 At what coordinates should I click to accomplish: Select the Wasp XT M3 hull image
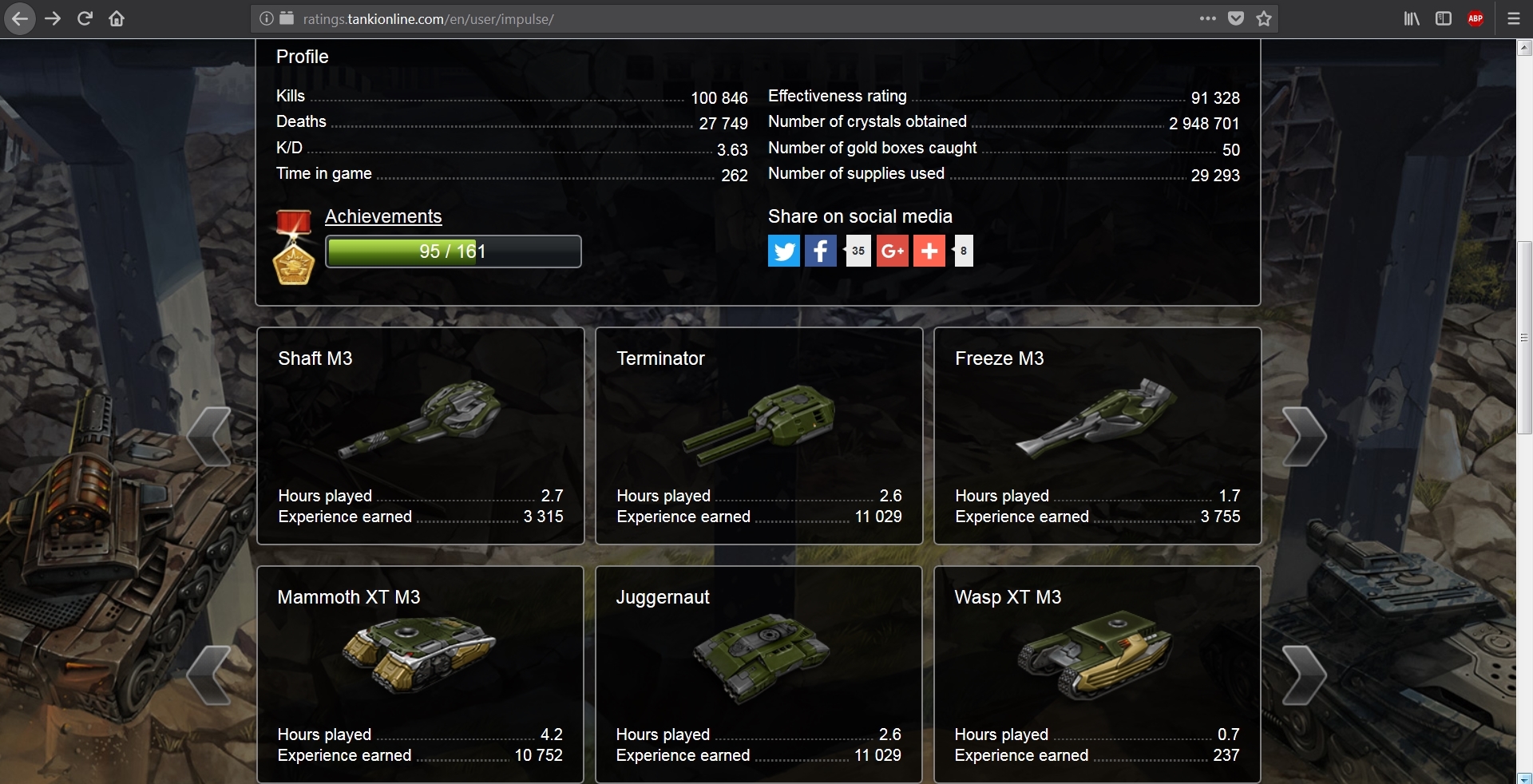coord(1095,655)
